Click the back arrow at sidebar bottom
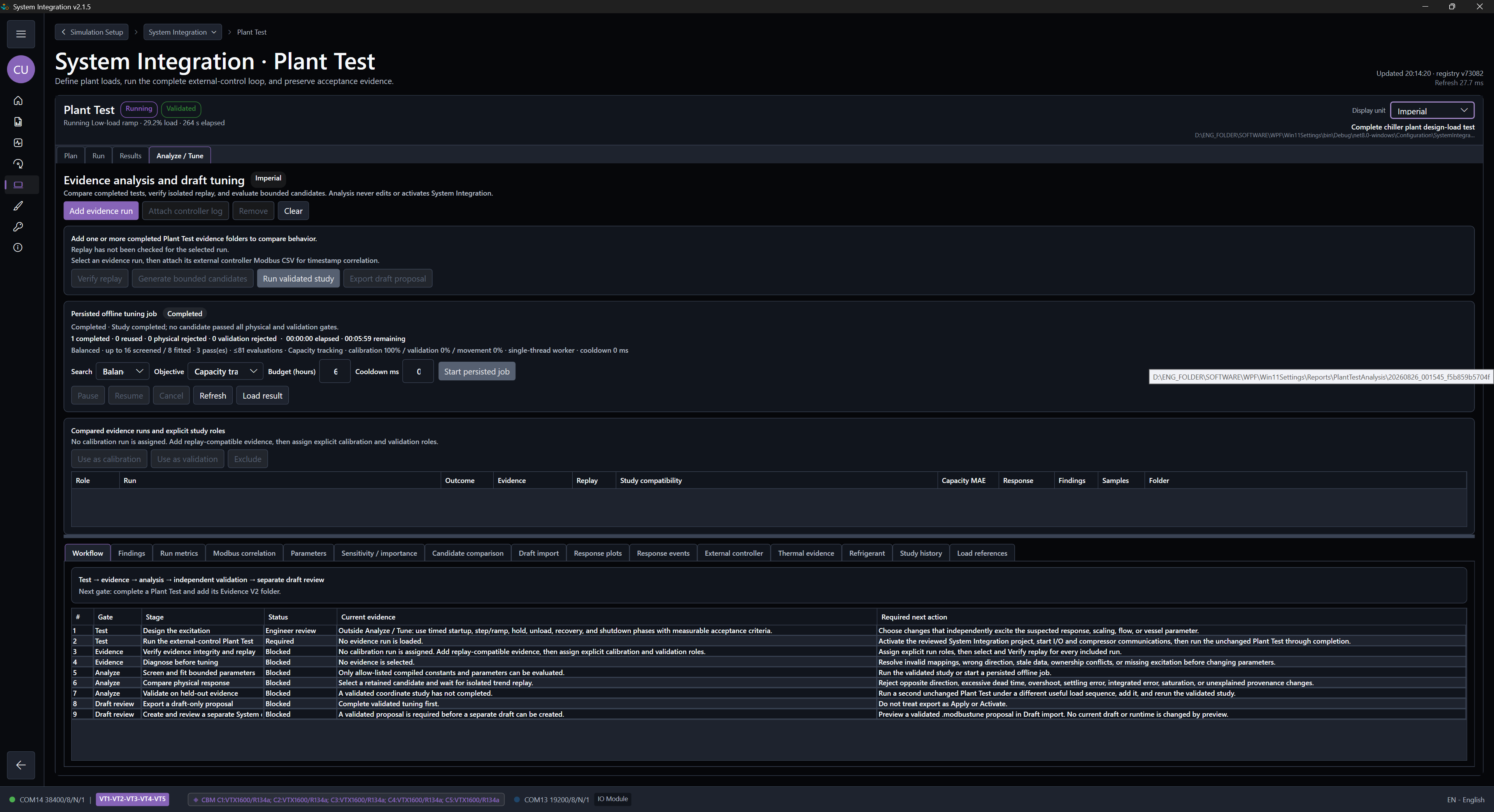The width and height of the screenshot is (1494, 812). pos(21,765)
